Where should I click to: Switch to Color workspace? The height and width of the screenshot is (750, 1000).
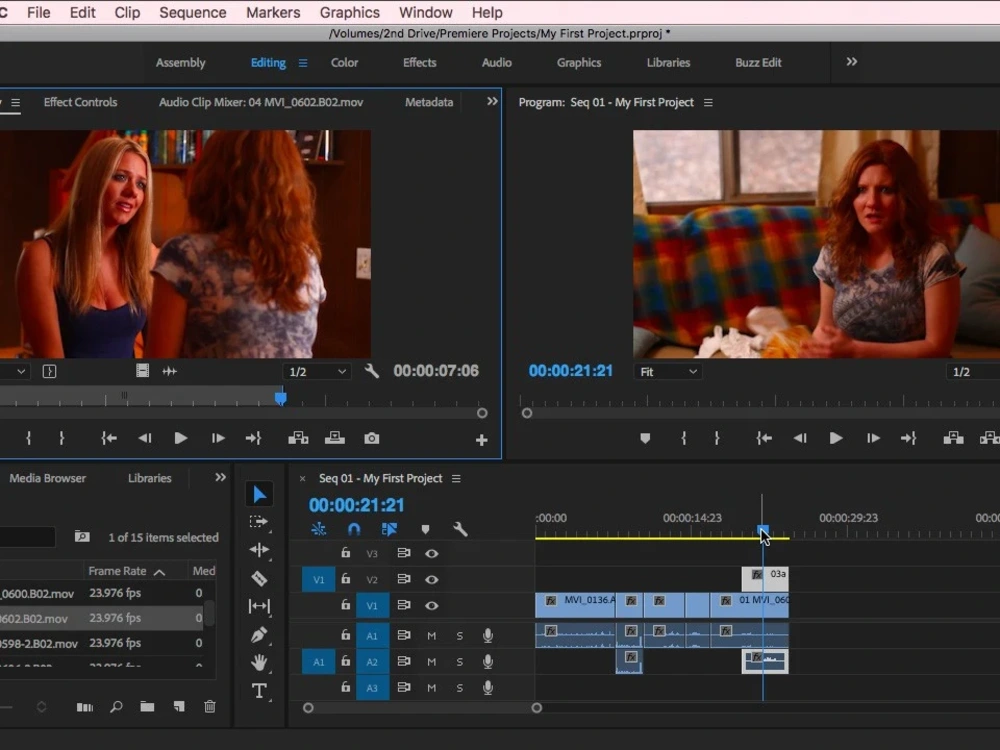[344, 62]
